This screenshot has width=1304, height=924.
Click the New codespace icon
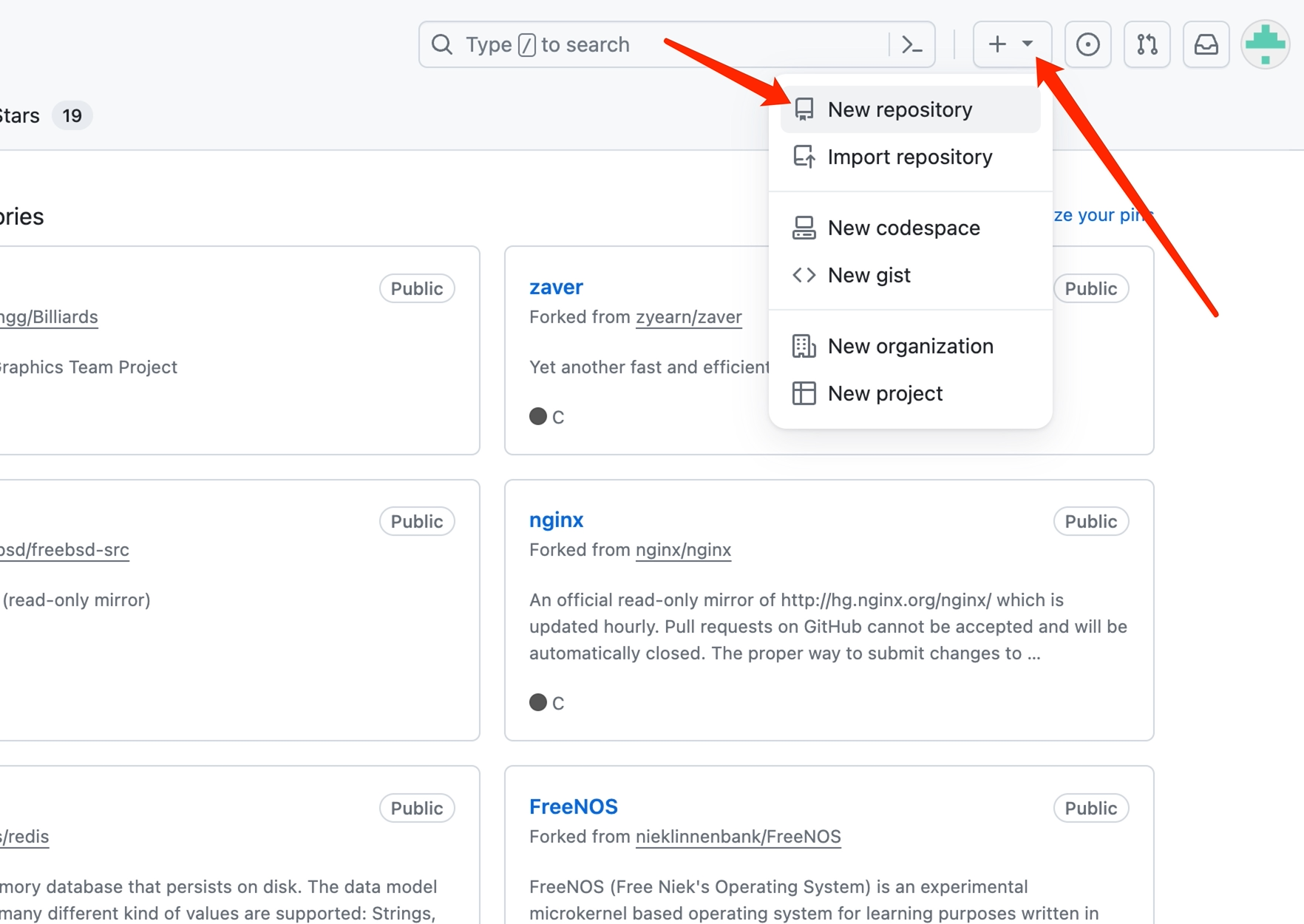804,228
